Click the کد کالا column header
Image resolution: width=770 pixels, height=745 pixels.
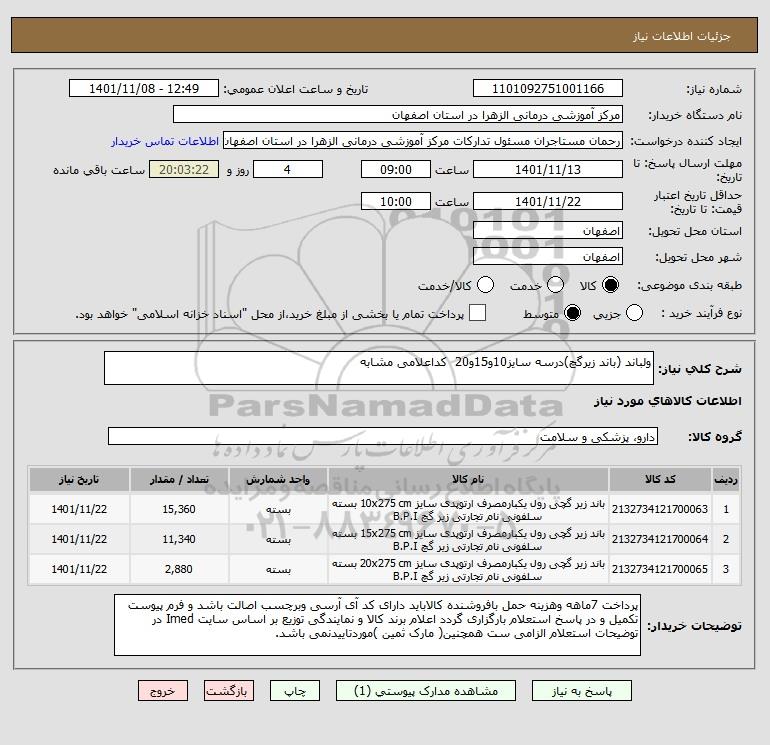tap(660, 480)
